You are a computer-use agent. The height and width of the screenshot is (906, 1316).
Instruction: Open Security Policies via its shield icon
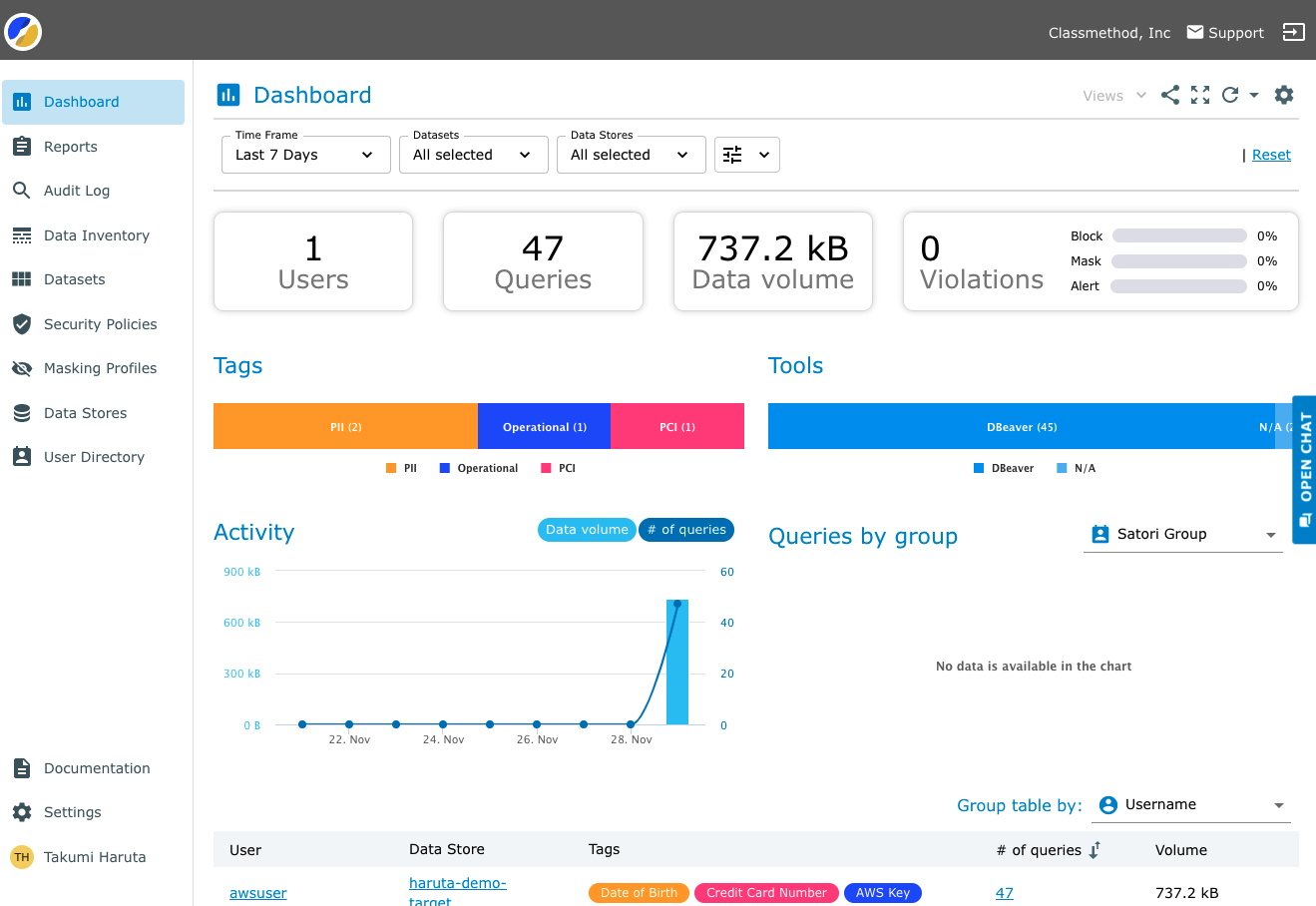[22, 323]
